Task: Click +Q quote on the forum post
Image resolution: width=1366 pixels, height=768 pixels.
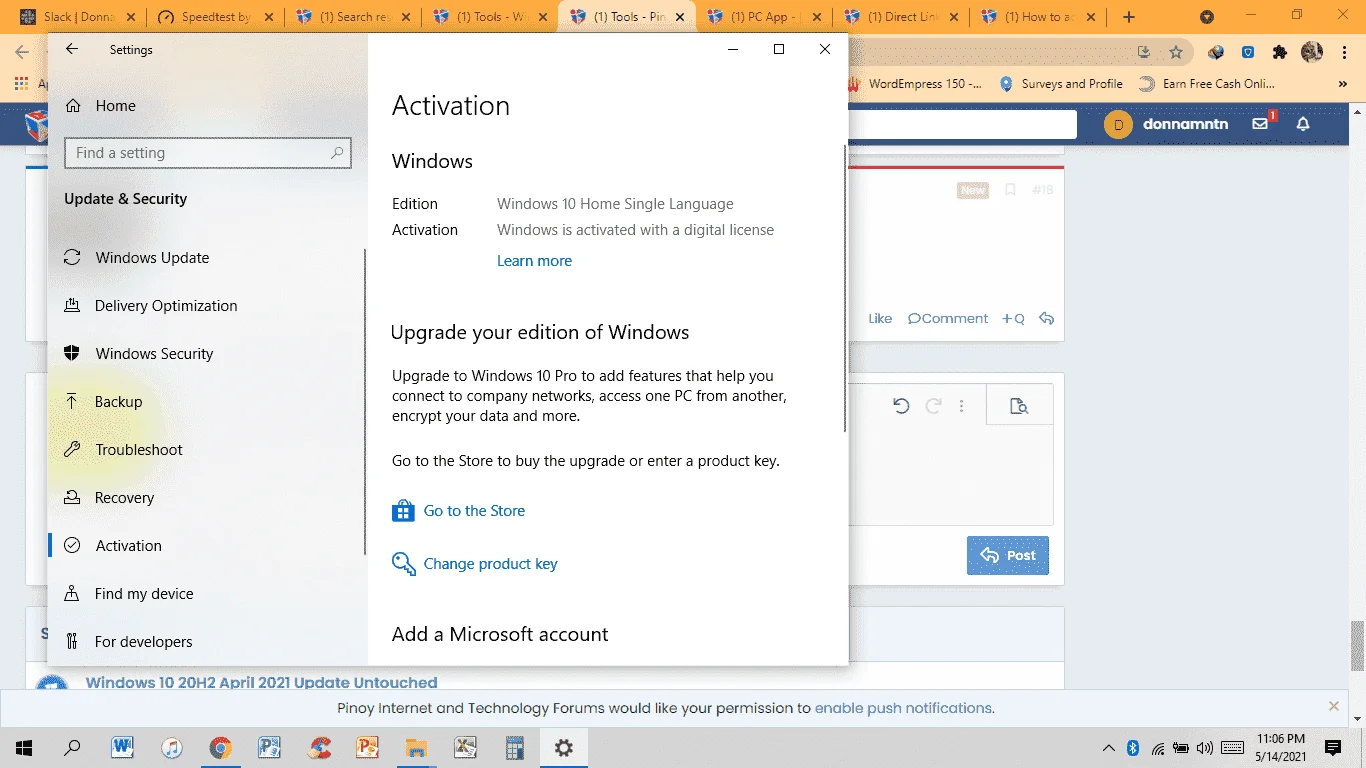Action: [1013, 319]
